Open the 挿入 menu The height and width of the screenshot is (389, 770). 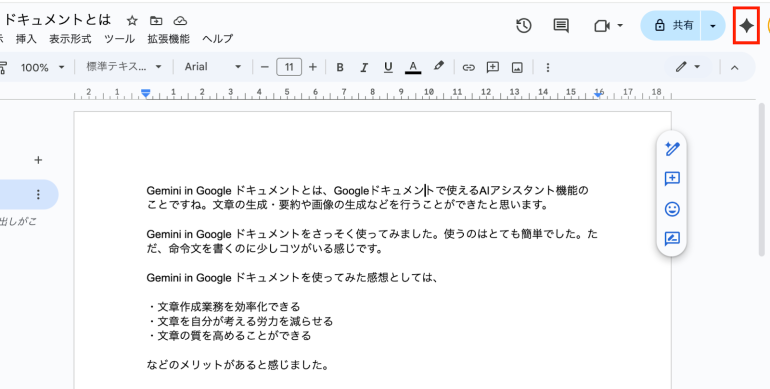(x=26, y=39)
